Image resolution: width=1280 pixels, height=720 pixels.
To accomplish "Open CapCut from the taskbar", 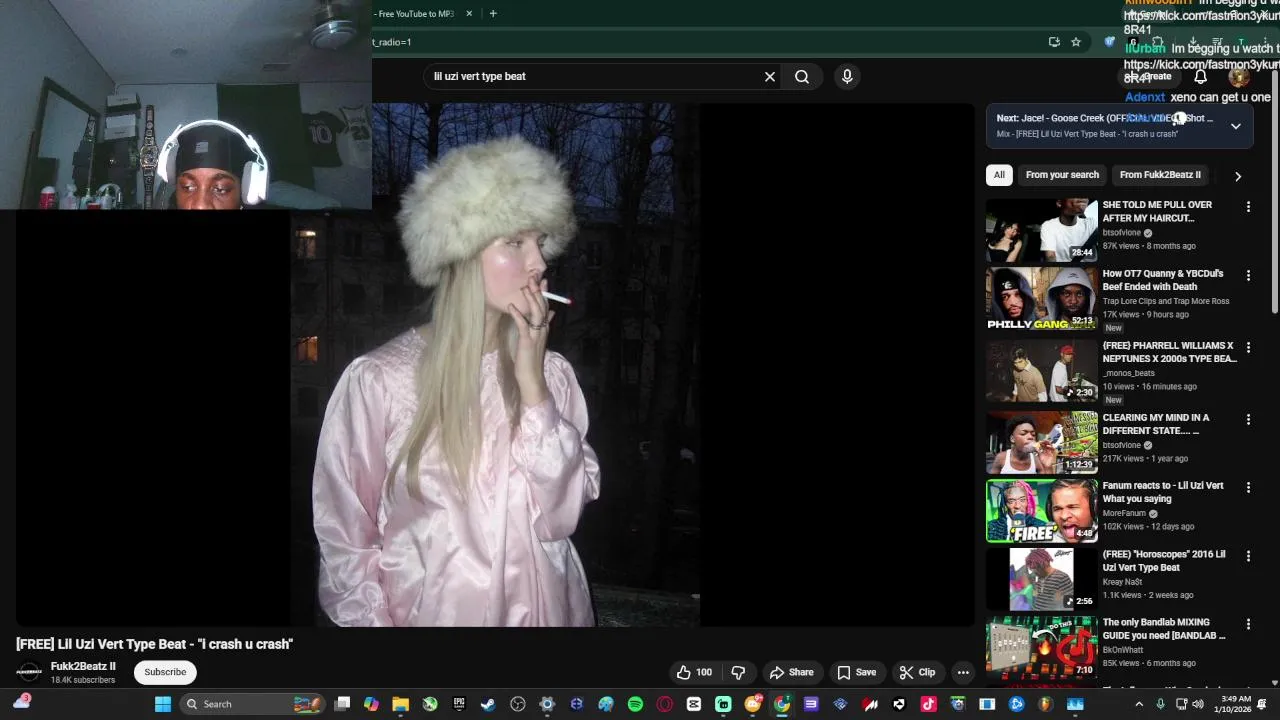I will [694, 704].
